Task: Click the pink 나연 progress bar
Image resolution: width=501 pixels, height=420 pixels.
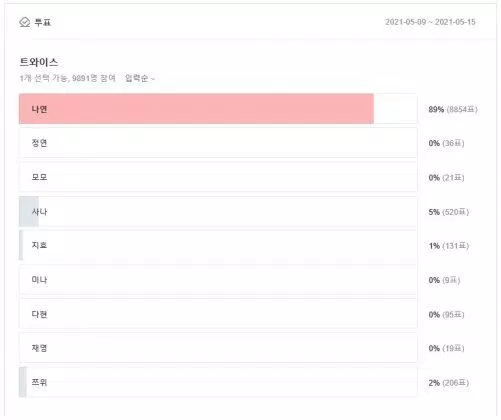Action: (196, 109)
